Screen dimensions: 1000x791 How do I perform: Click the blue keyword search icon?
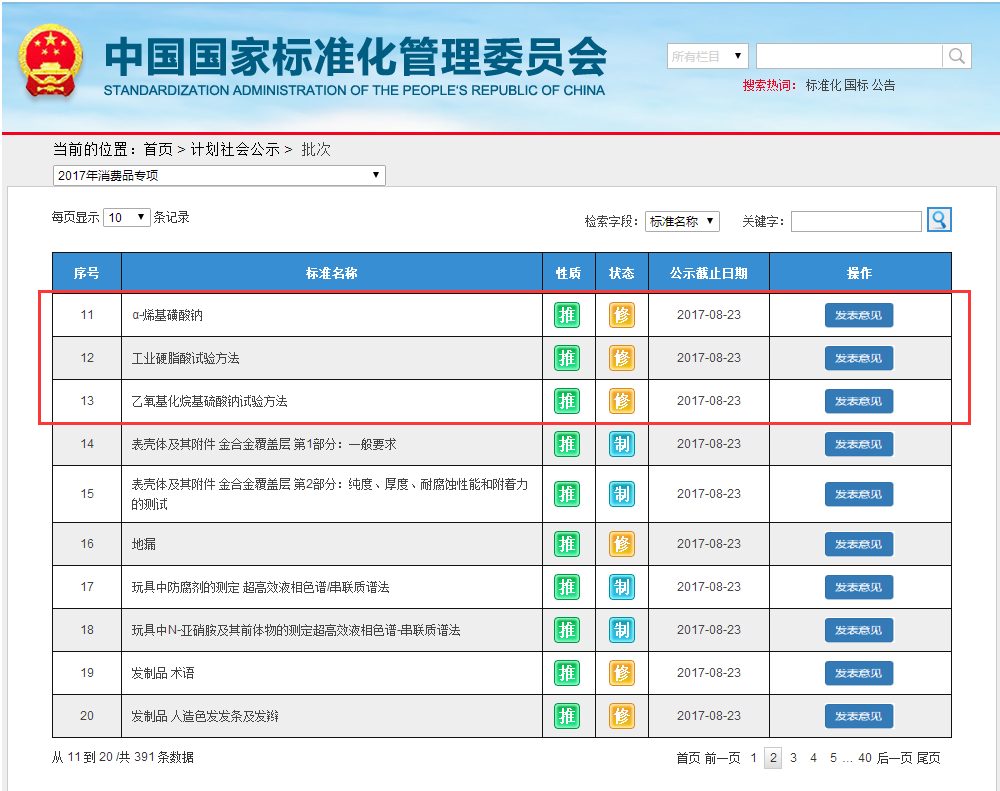tap(939, 220)
